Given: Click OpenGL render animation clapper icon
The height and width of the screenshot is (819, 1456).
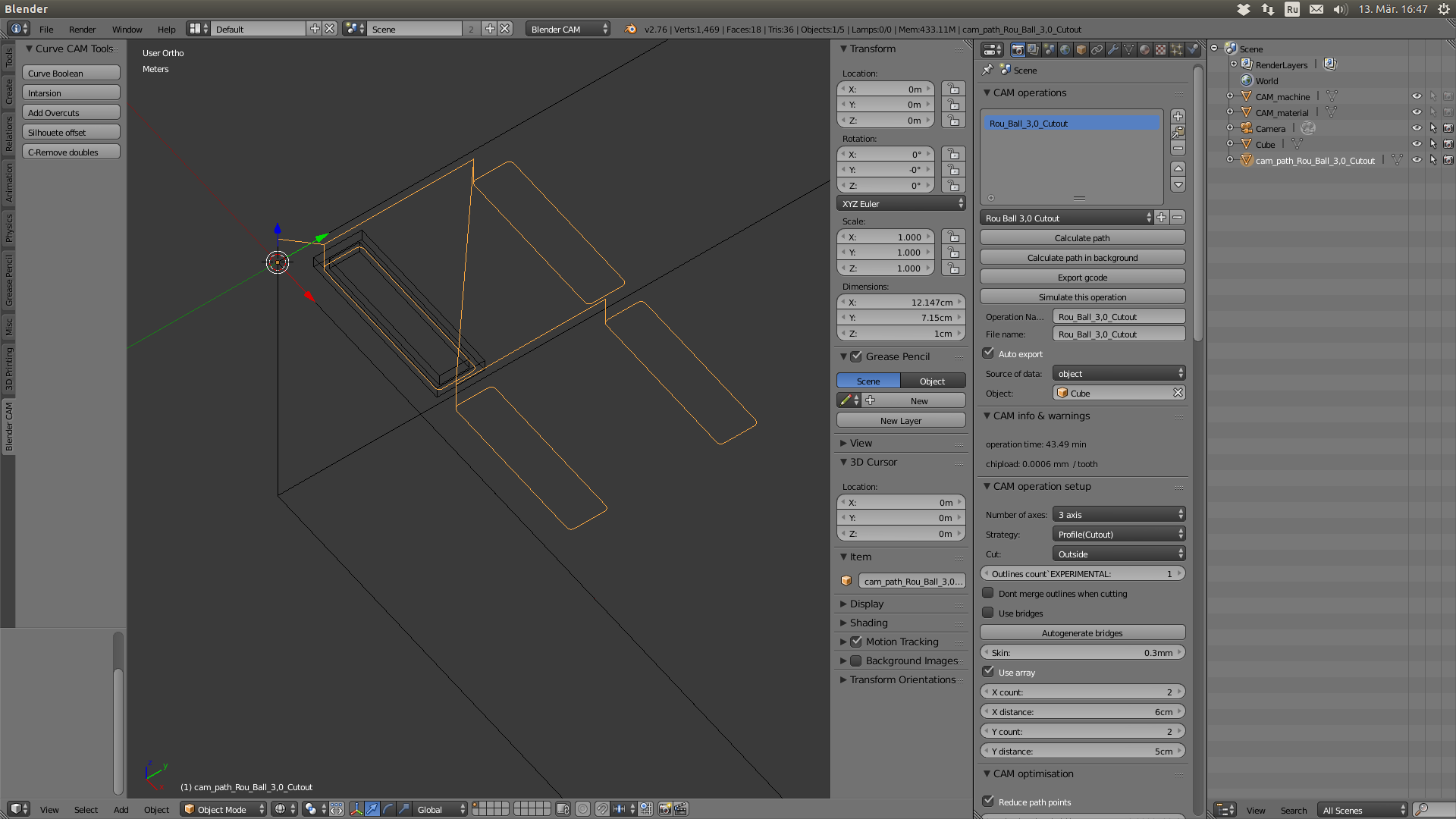Looking at the screenshot, I should pyautogui.click(x=681, y=809).
